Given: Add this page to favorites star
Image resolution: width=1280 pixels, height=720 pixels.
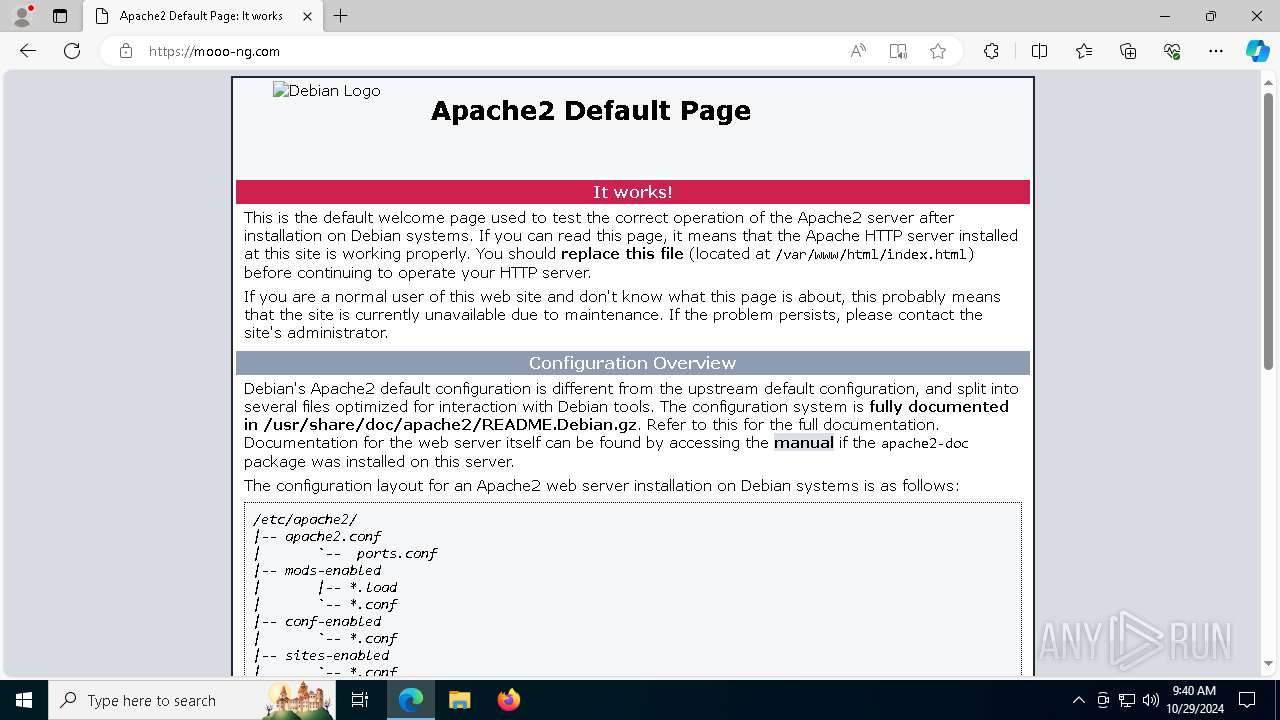Looking at the screenshot, I should [x=938, y=51].
